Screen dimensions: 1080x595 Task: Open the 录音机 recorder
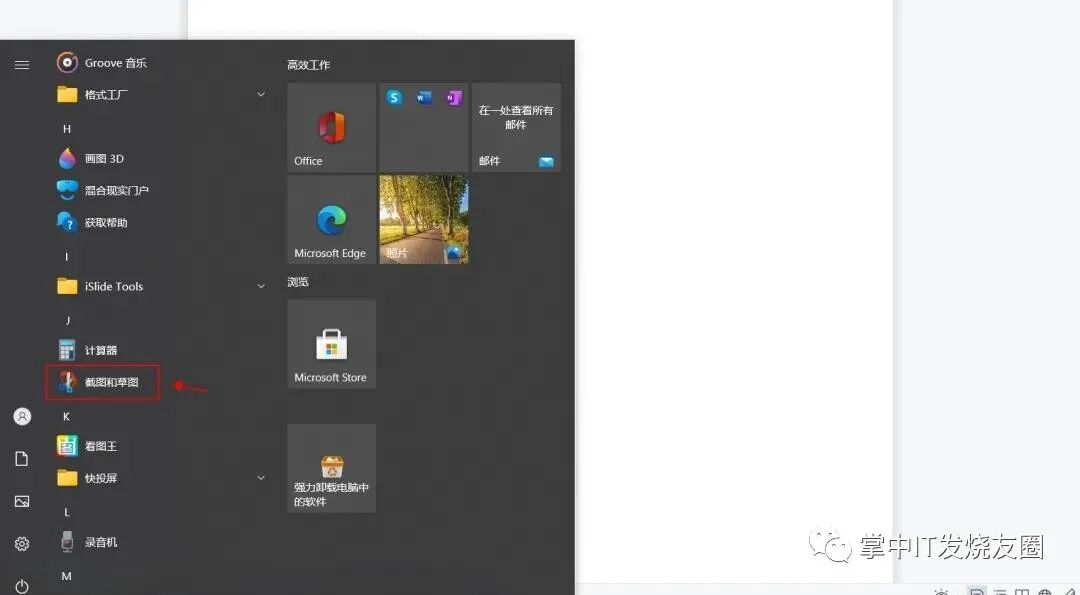pyautogui.click(x=95, y=543)
